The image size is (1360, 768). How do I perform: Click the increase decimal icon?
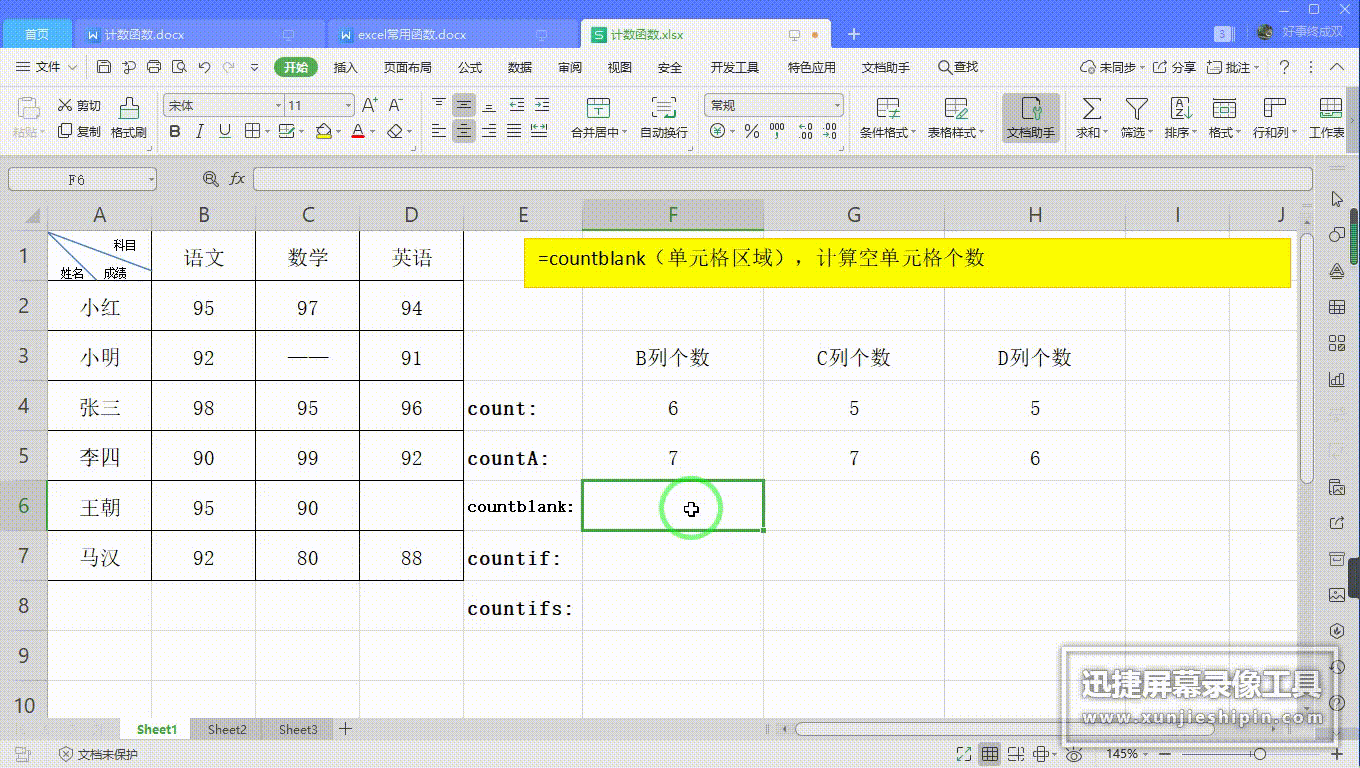point(806,131)
